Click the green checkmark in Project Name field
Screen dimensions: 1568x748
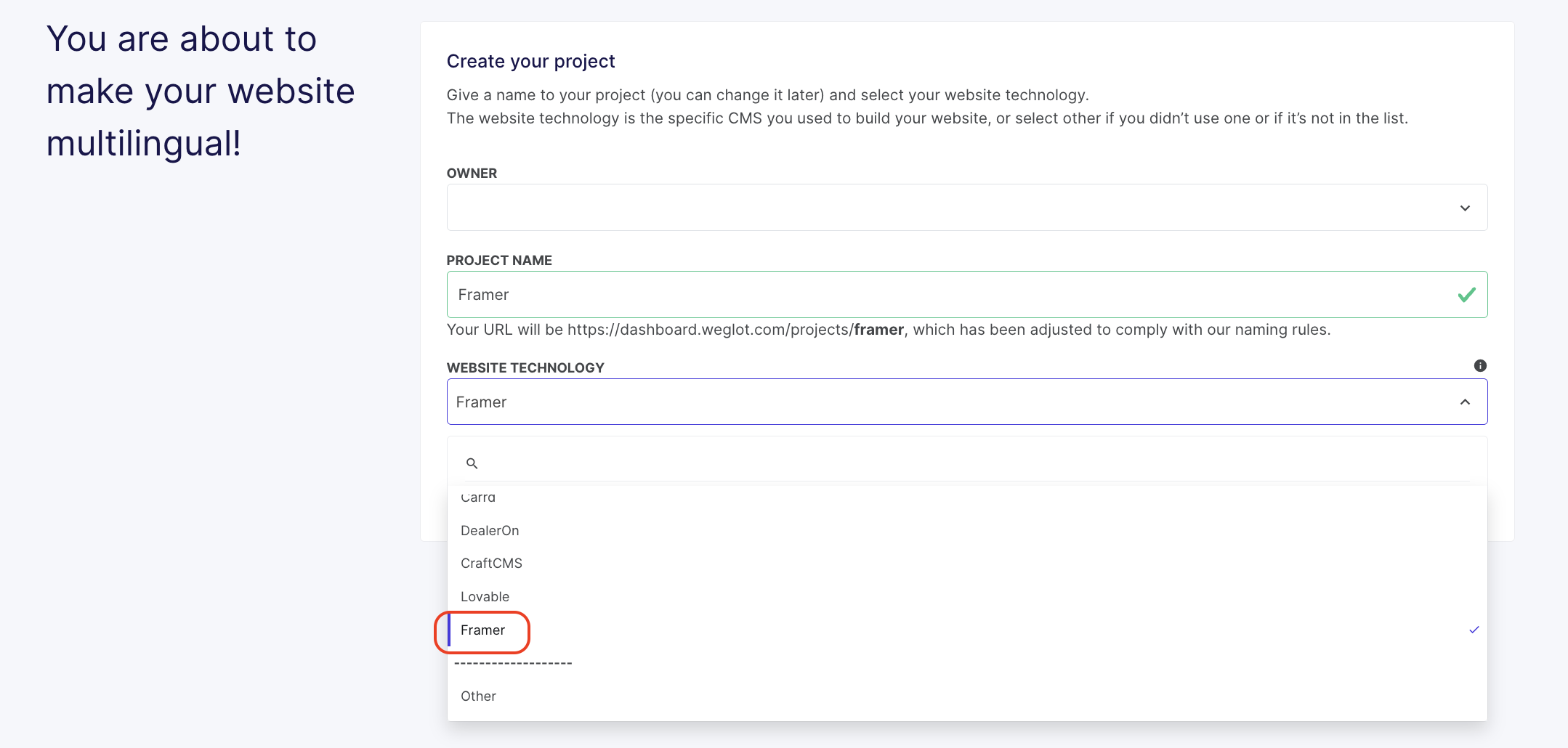[x=1466, y=295]
